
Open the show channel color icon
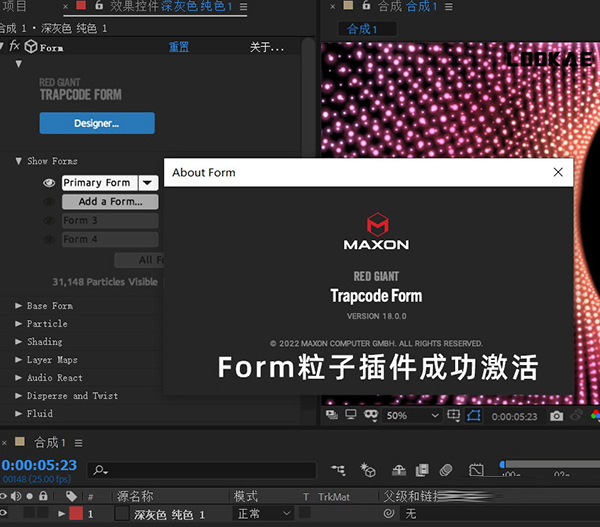[595, 415]
